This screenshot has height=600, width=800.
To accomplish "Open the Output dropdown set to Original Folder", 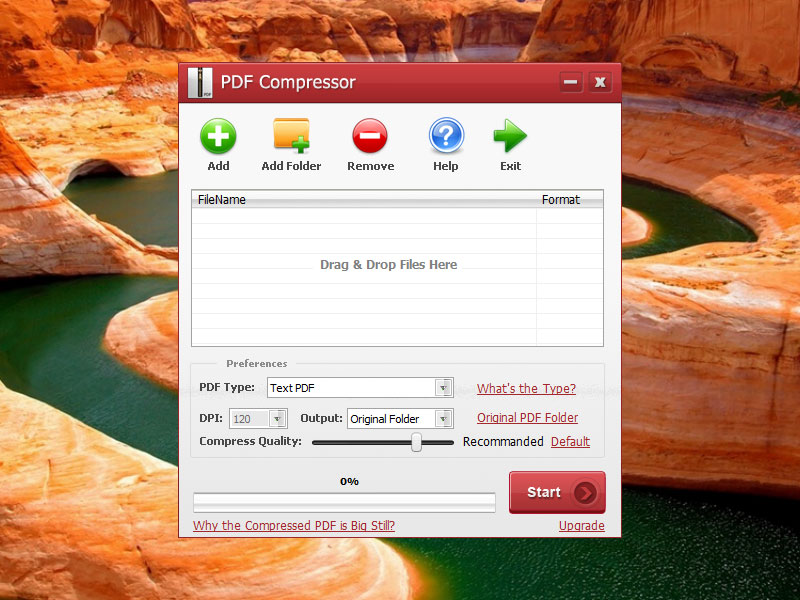I will [444, 418].
